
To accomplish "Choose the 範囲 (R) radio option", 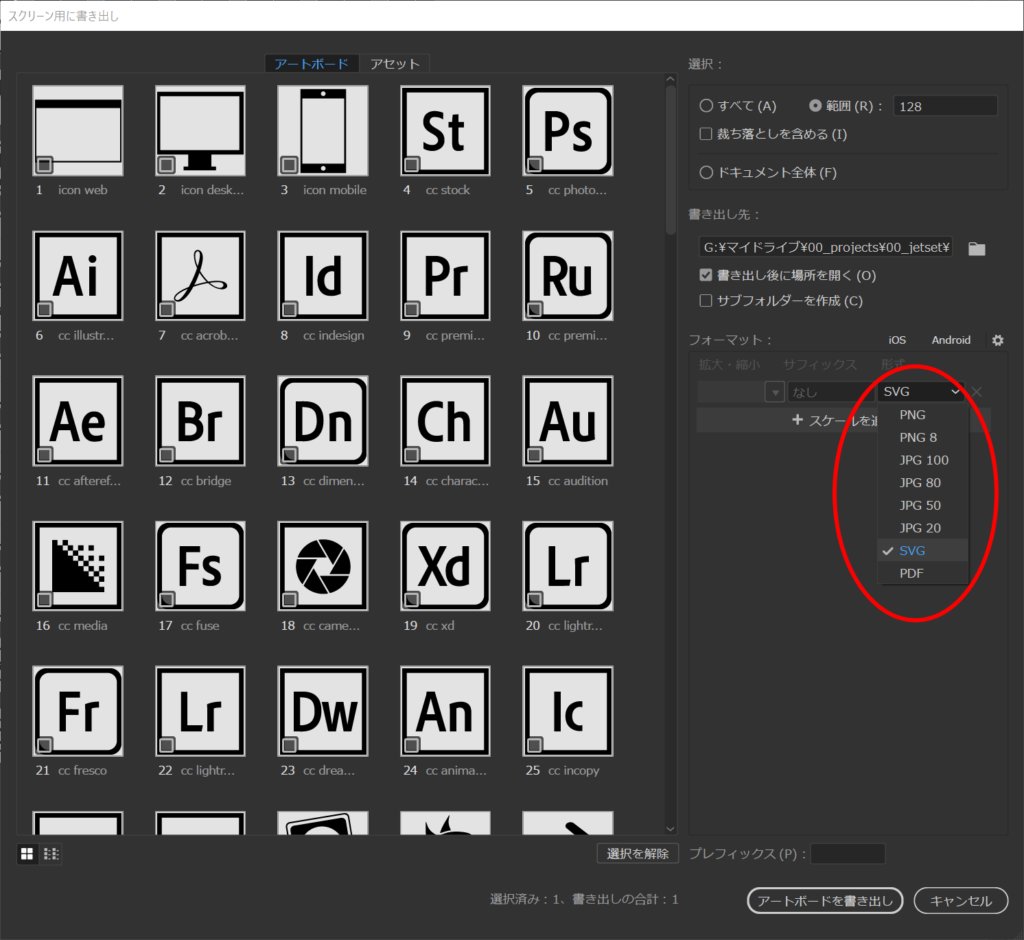I will click(816, 106).
